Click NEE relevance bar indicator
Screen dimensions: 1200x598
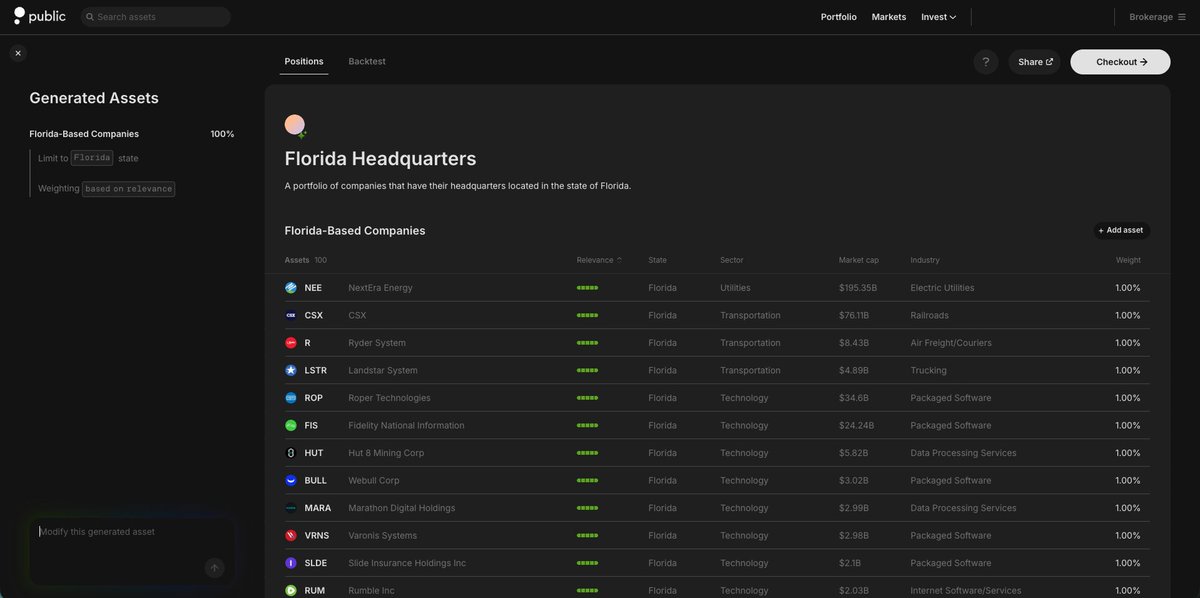[x=588, y=288]
